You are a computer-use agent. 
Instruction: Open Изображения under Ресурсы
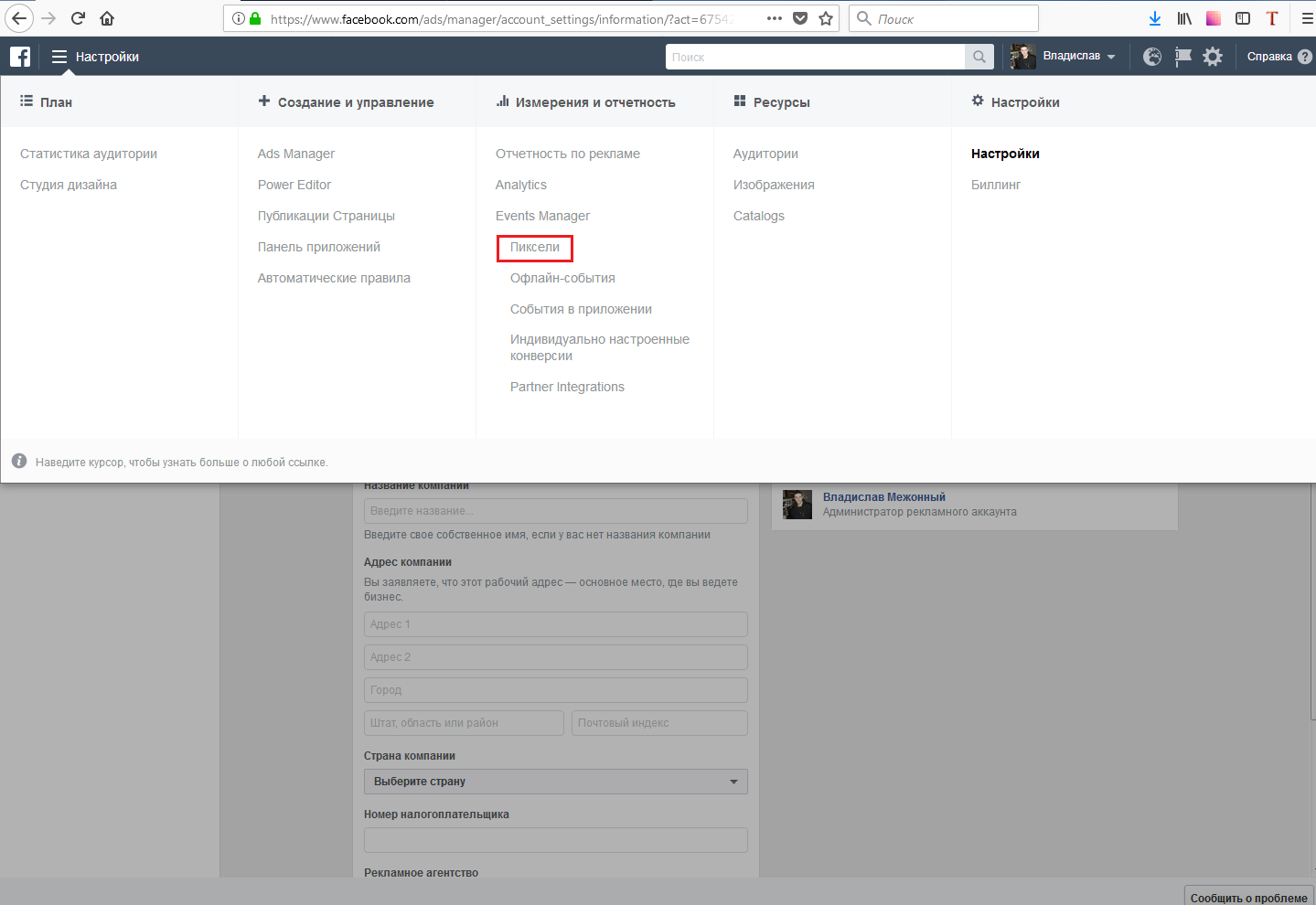click(774, 185)
